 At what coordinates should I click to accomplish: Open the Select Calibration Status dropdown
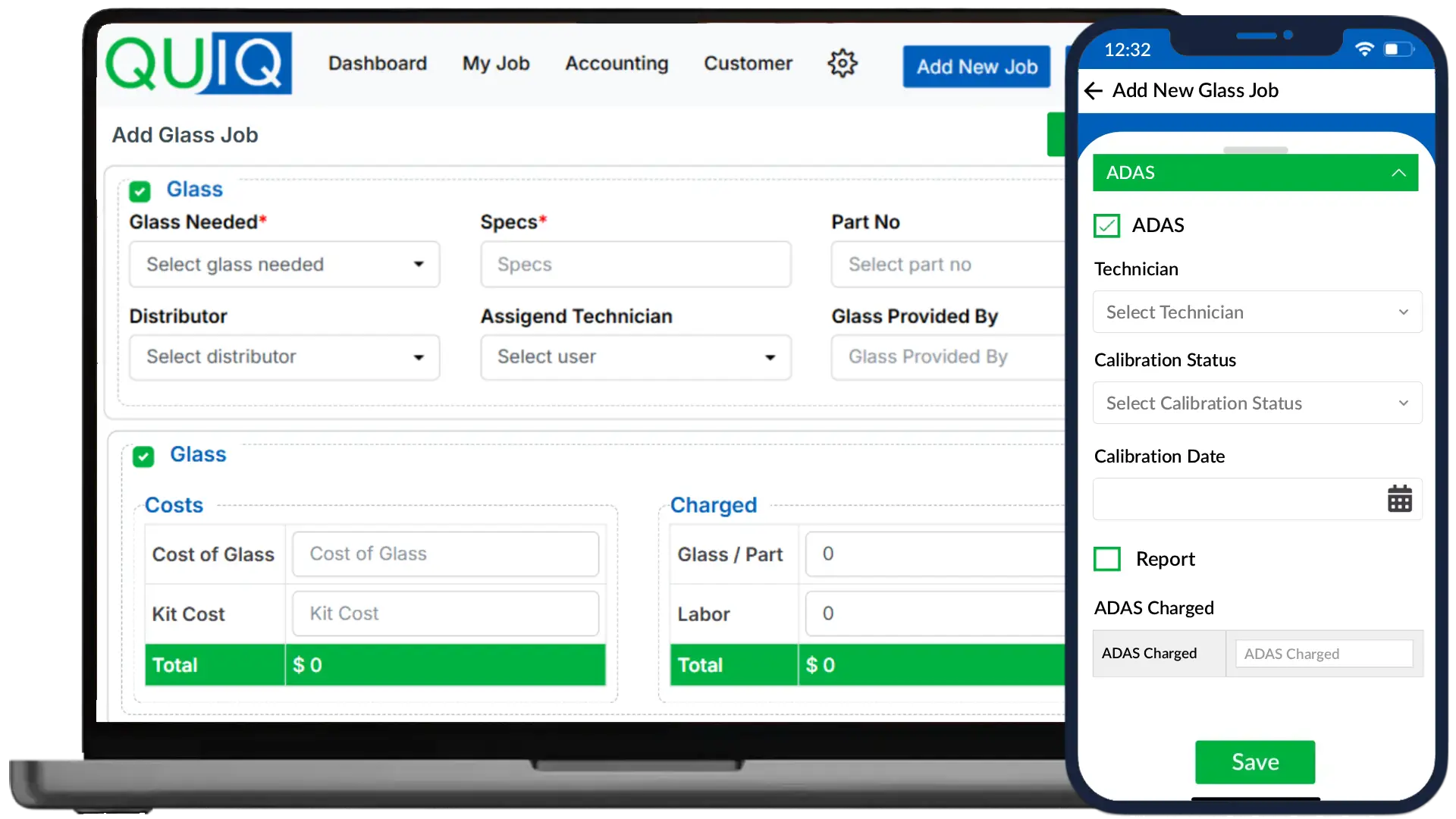click(x=1257, y=403)
